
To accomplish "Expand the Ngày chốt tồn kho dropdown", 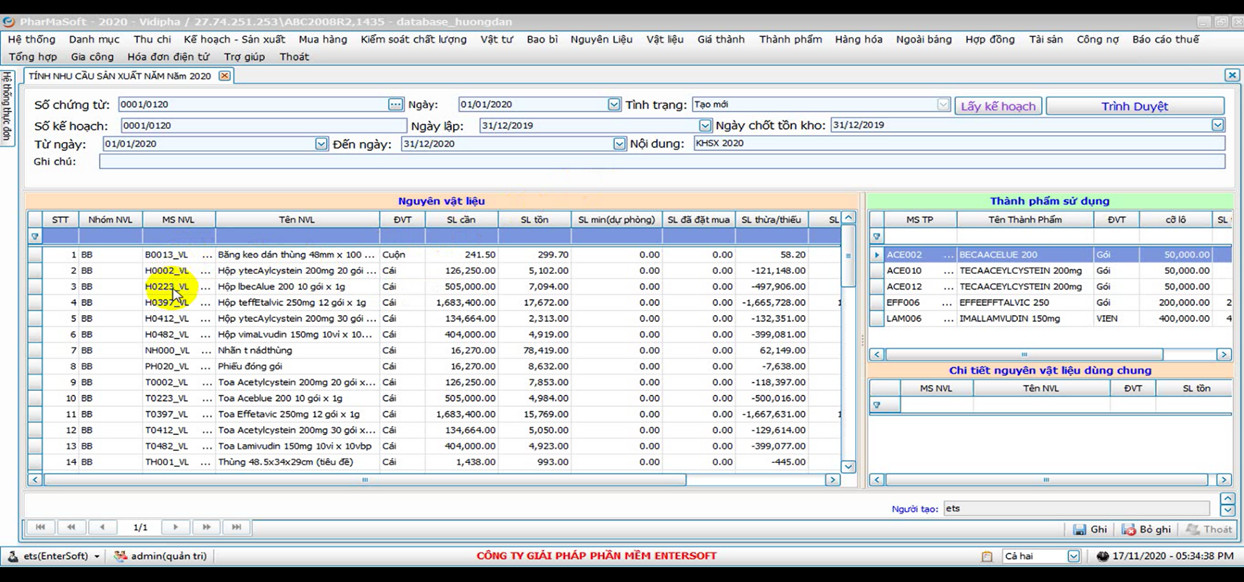I will click(1217, 126).
